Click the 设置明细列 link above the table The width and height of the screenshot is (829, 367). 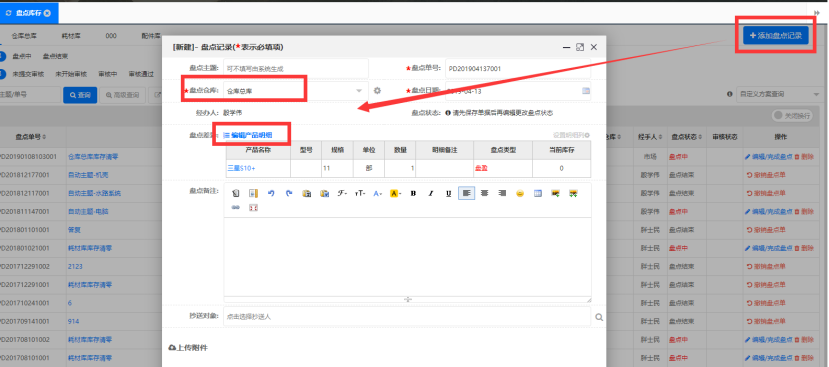click(571, 135)
